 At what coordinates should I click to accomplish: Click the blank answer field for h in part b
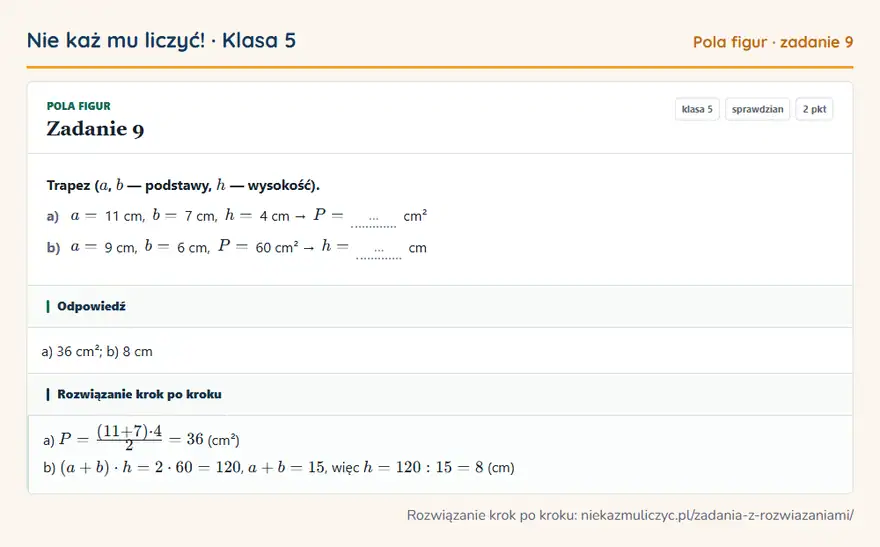coord(379,249)
